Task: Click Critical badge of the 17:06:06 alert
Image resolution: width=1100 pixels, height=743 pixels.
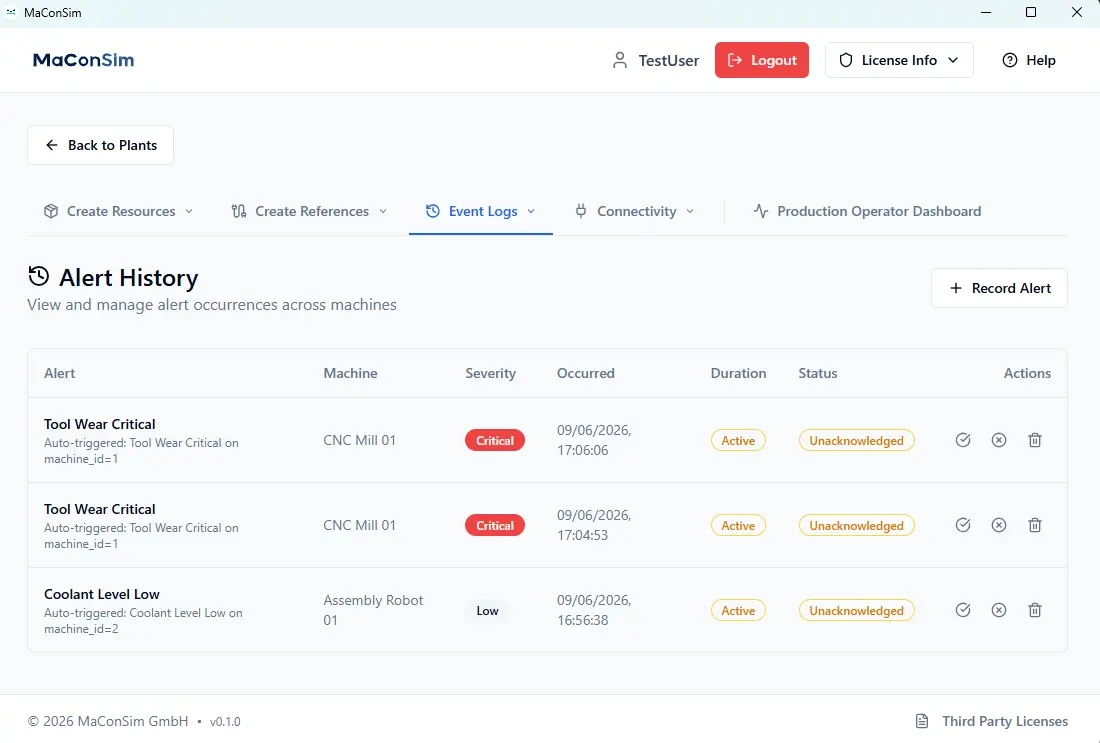Action: [x=495, y=441]
